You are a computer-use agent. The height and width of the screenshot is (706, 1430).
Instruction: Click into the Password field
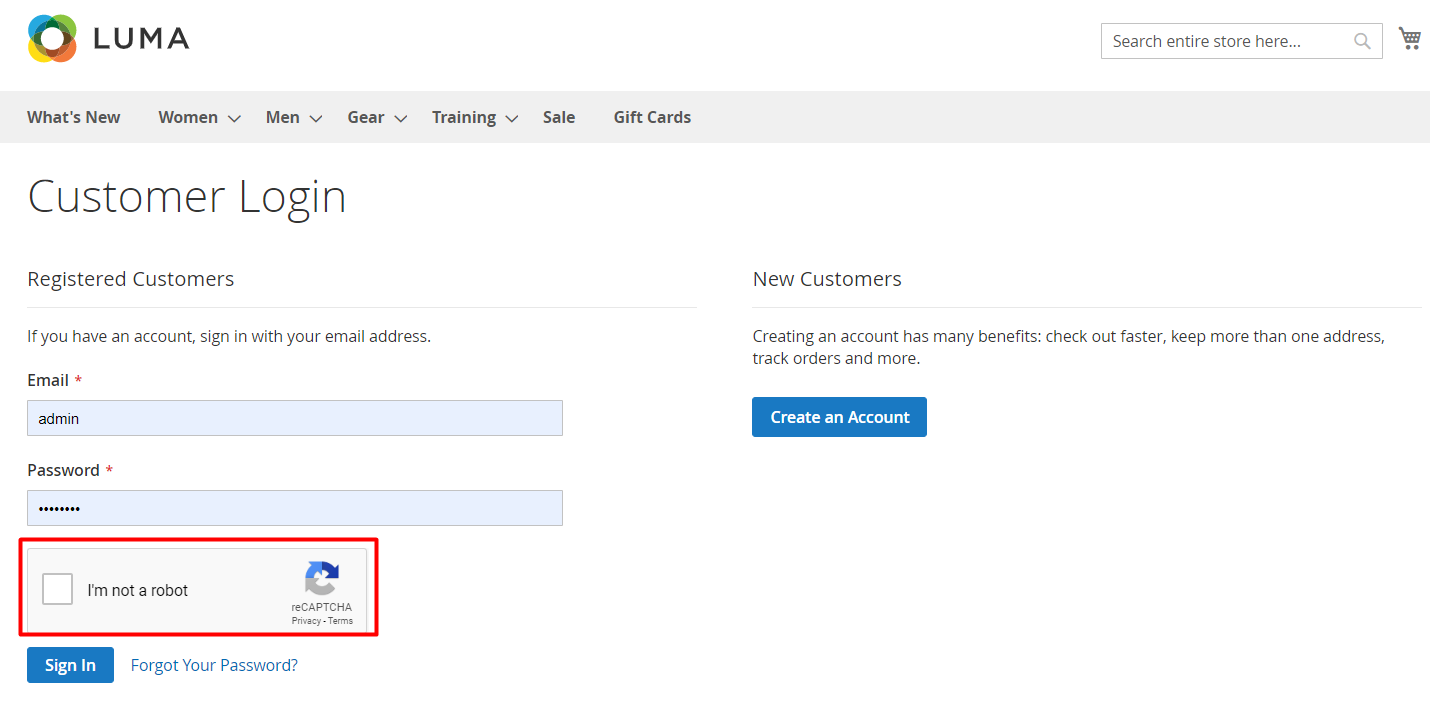click(x=295, y=508)
